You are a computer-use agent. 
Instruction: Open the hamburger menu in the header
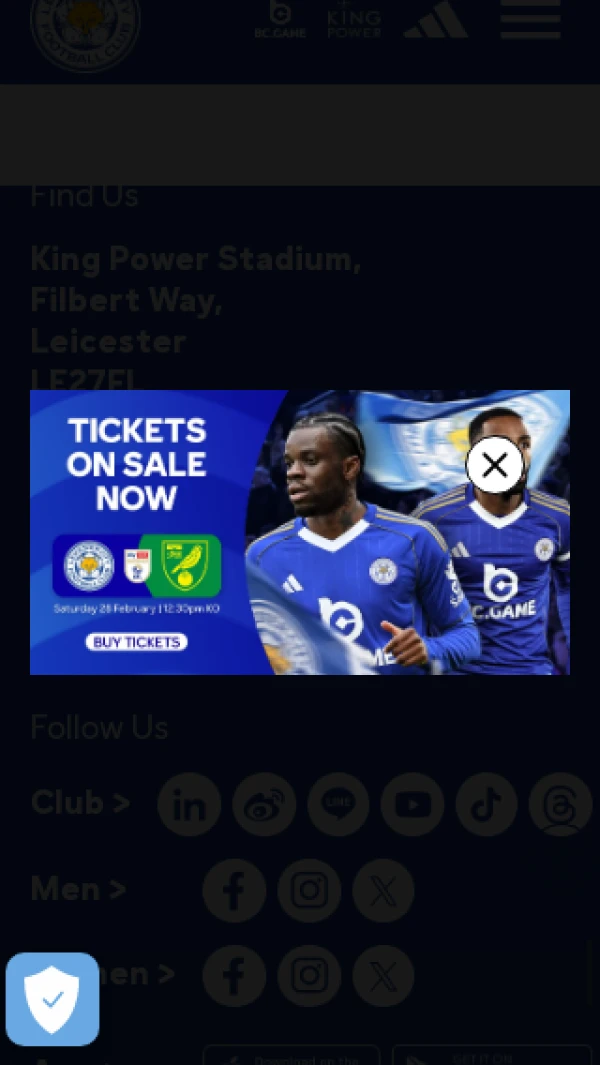(x=531, y=18)
